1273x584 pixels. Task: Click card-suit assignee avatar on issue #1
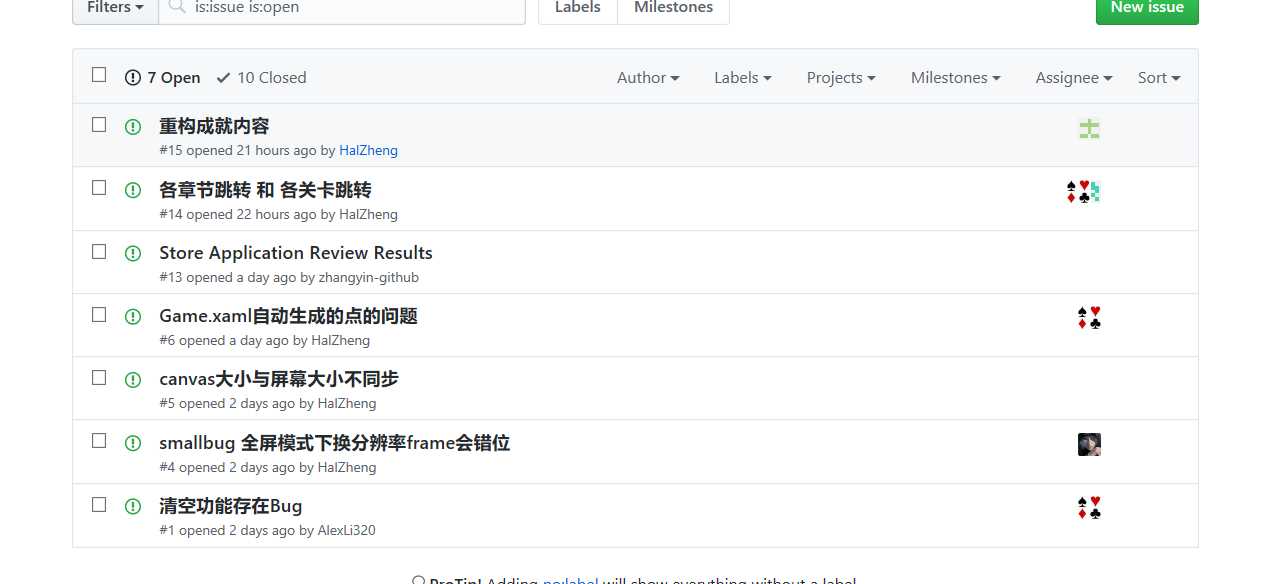[x=1089, y=508]
